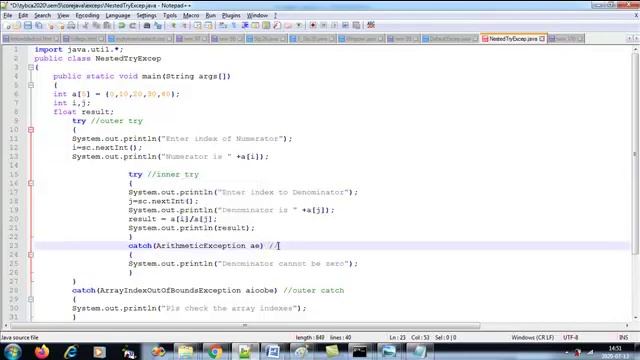Click UTF-8 encoding in status bar
This screenshot has width=640, height=360.
click(x=571, y=338)
